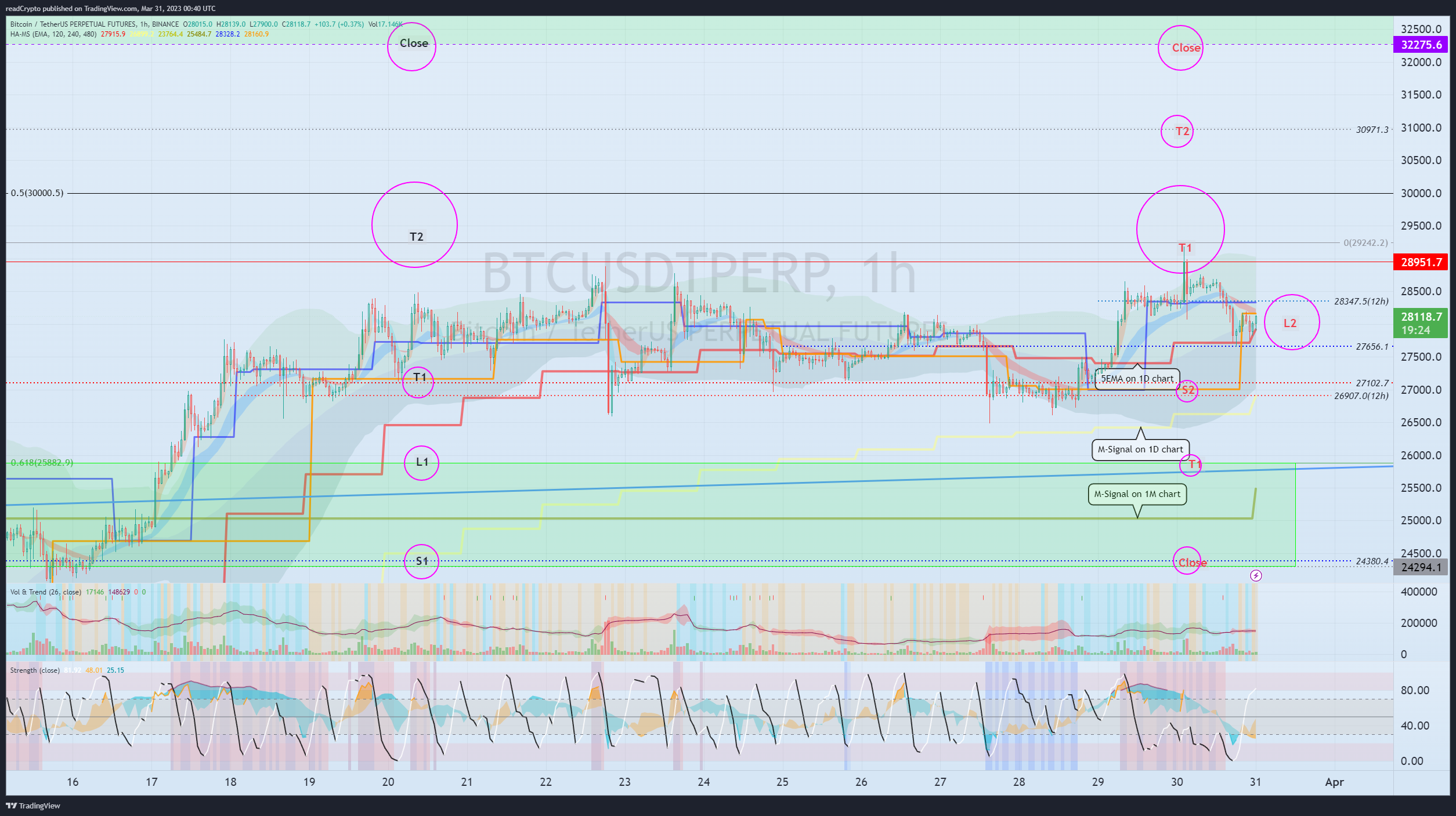Click the 80.00 label on the Strength scale
Screen dimensions: 1456x816
pyautogui.click(x=1415, y=690)
